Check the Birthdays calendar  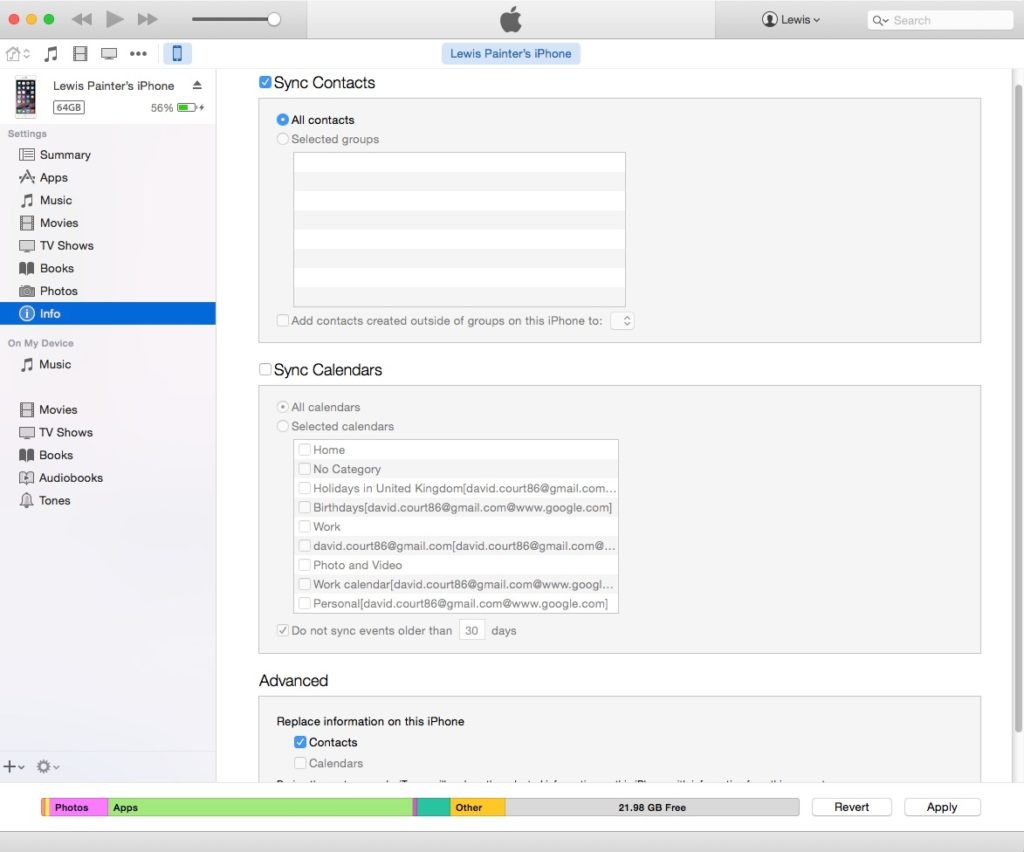[x=304, y=507]
